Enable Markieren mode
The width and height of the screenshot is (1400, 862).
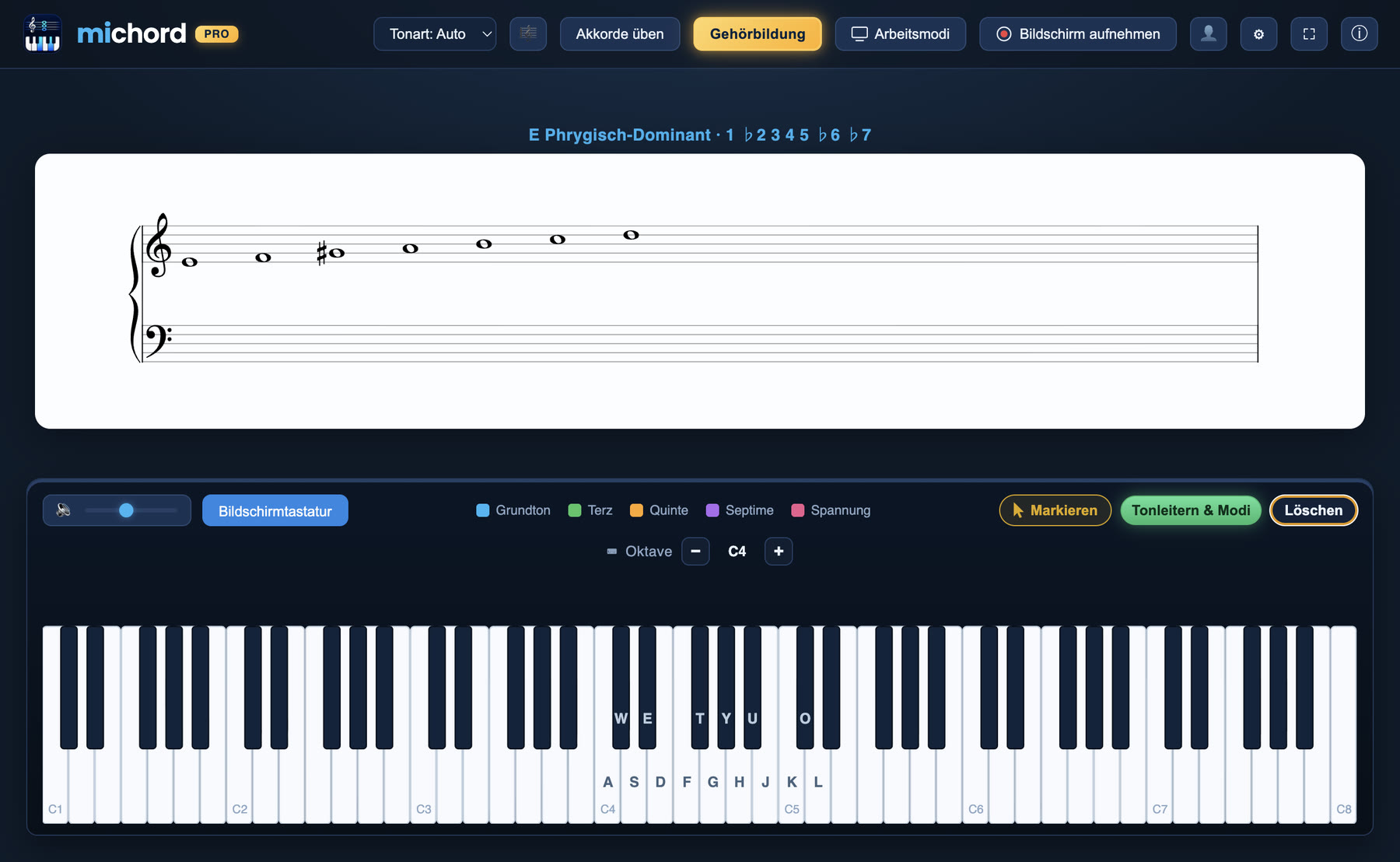[x=1055, y=510]
